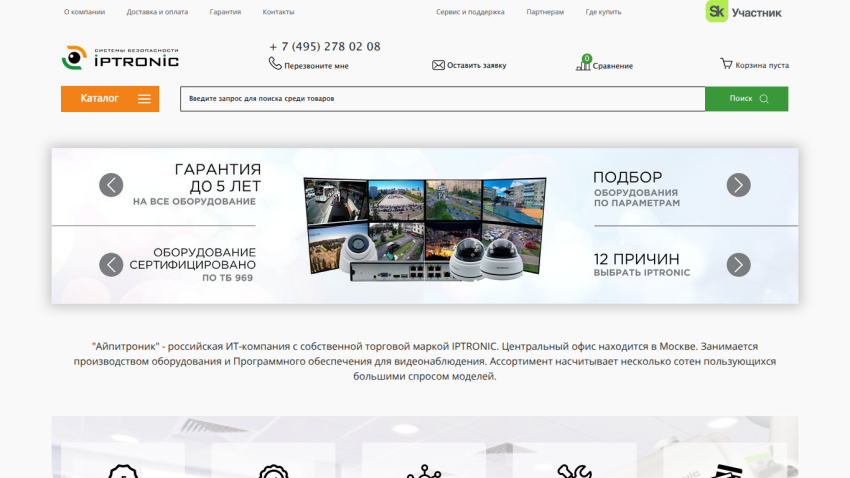Viewport: 850px width, 478px height.
Task: Open the Сравнение link
Action: 613,66
